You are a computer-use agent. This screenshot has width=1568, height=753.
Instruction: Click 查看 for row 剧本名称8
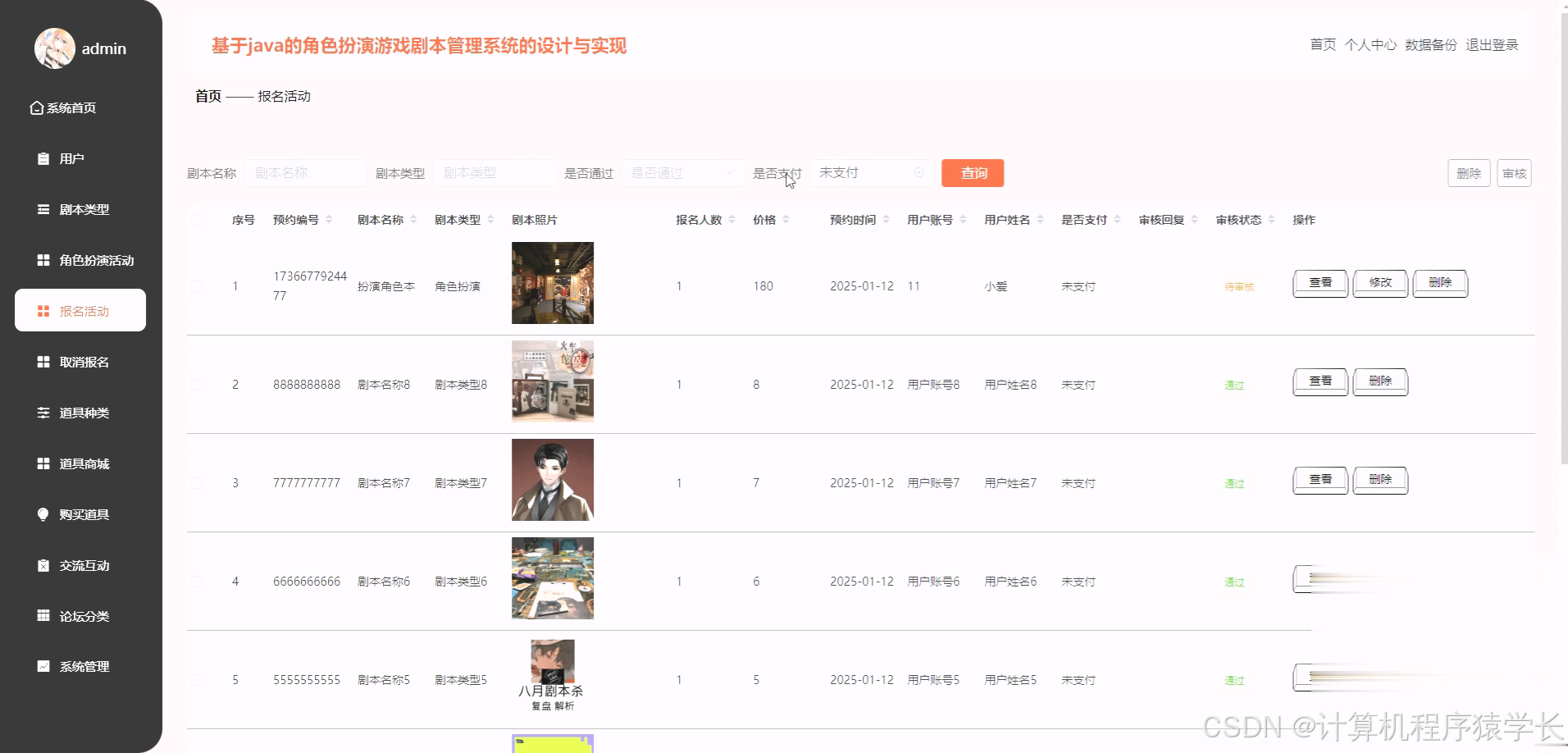point(1320,381)
